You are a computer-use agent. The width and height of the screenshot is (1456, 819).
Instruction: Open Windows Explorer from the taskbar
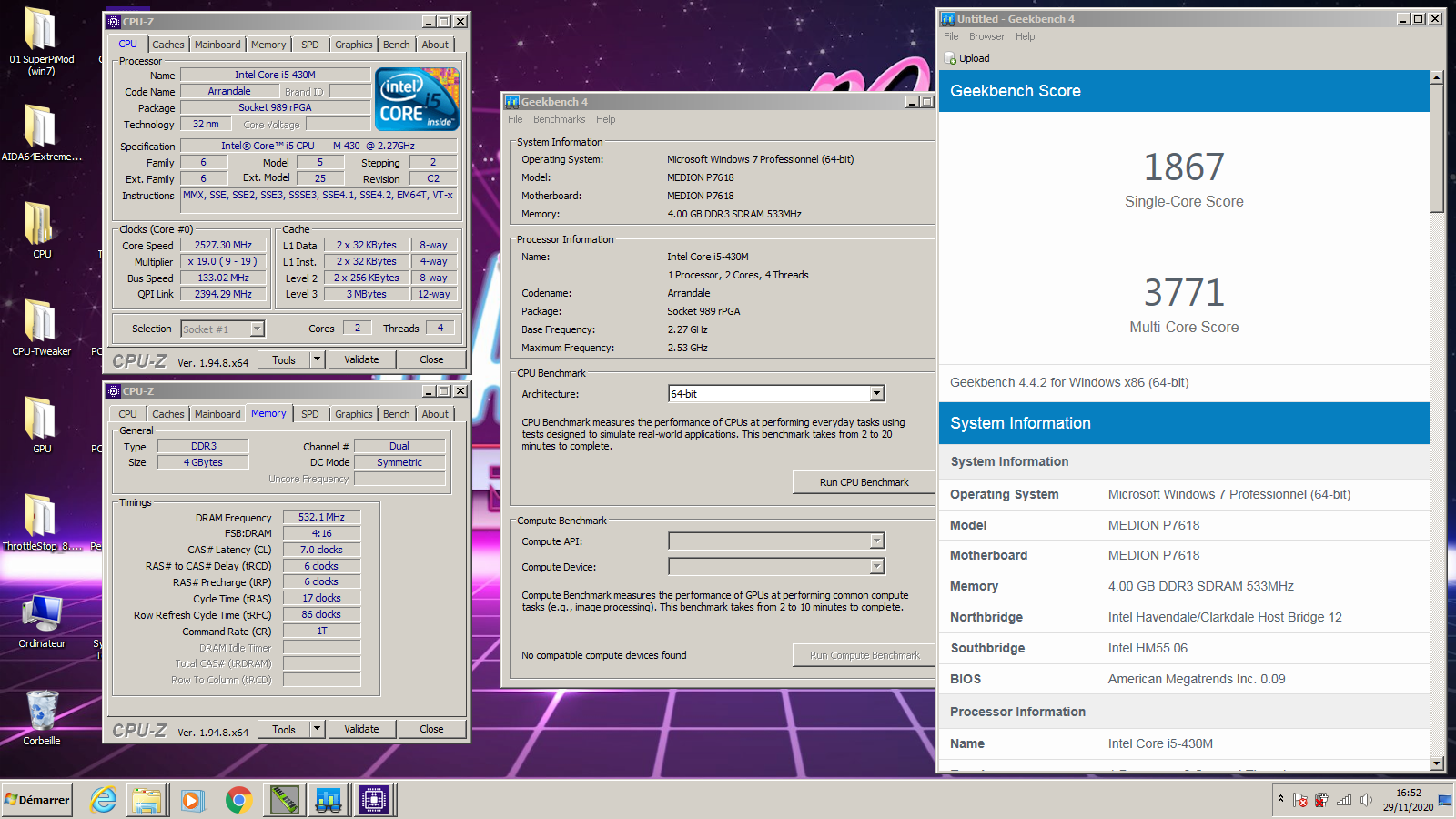tap(147, 800)
